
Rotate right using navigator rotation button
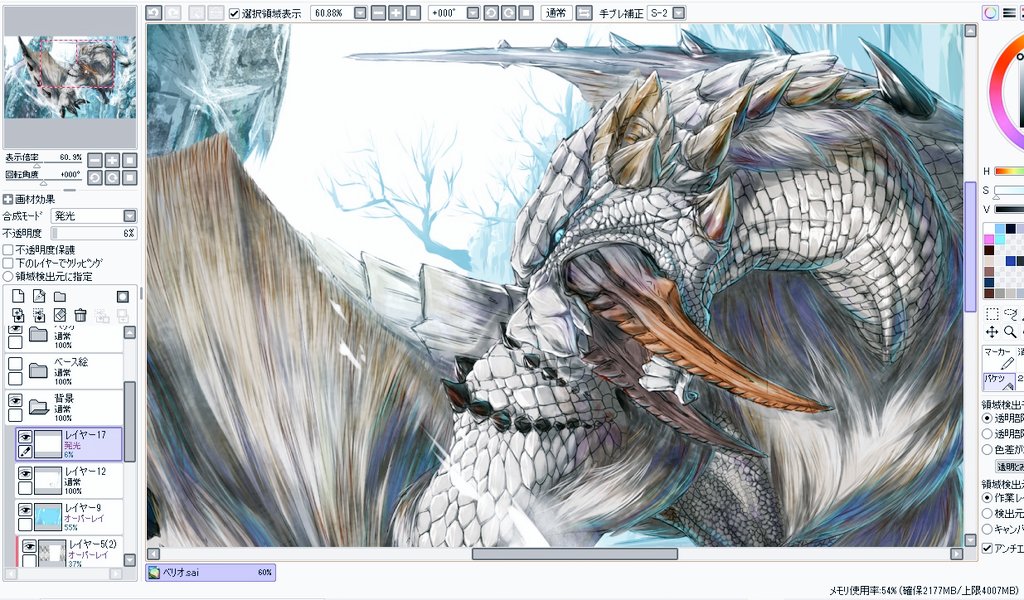[112, 177]
